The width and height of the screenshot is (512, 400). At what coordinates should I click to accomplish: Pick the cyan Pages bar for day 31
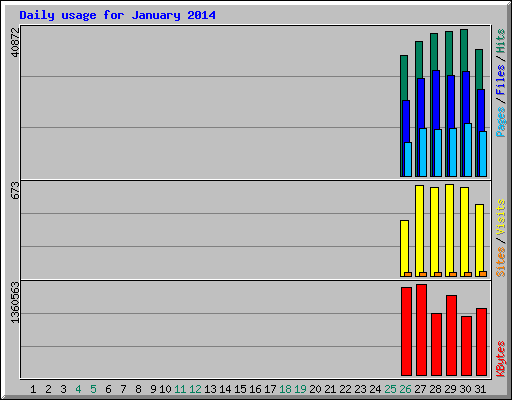[483, 154]
